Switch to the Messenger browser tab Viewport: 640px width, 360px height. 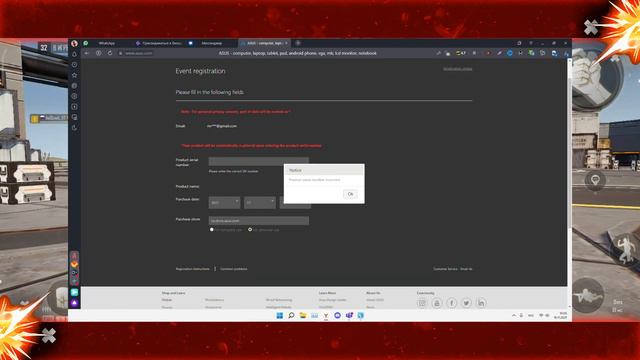click(211, 43)
